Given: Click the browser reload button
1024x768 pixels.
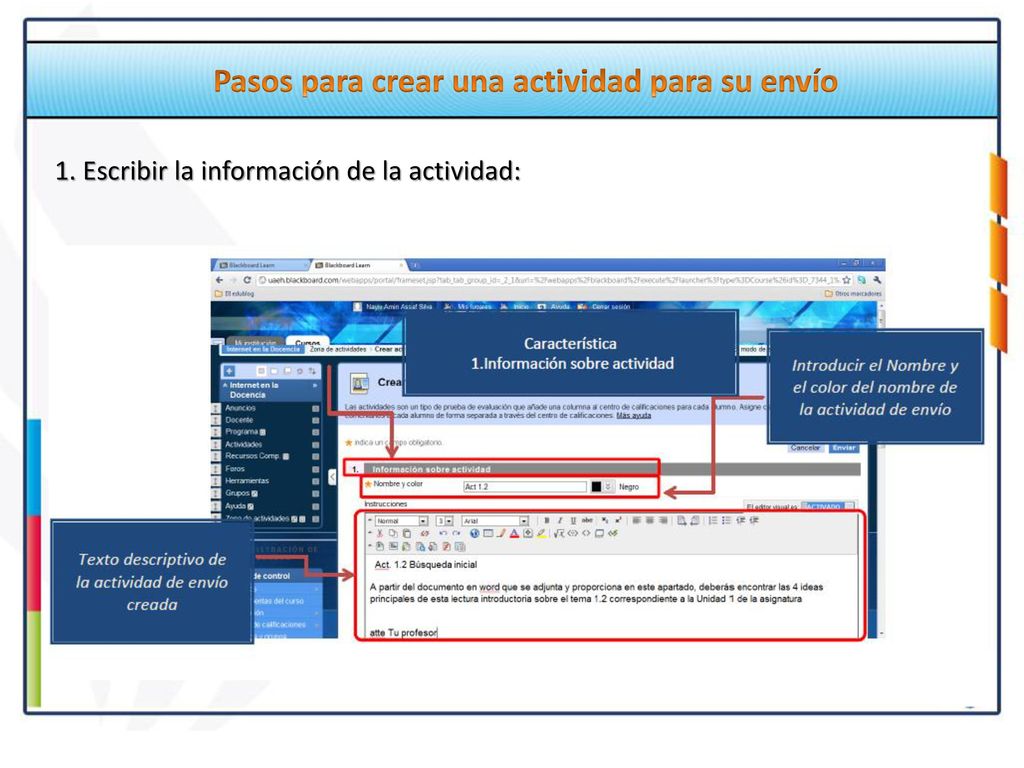Looking at the screenshot, I should pos(247,280).
